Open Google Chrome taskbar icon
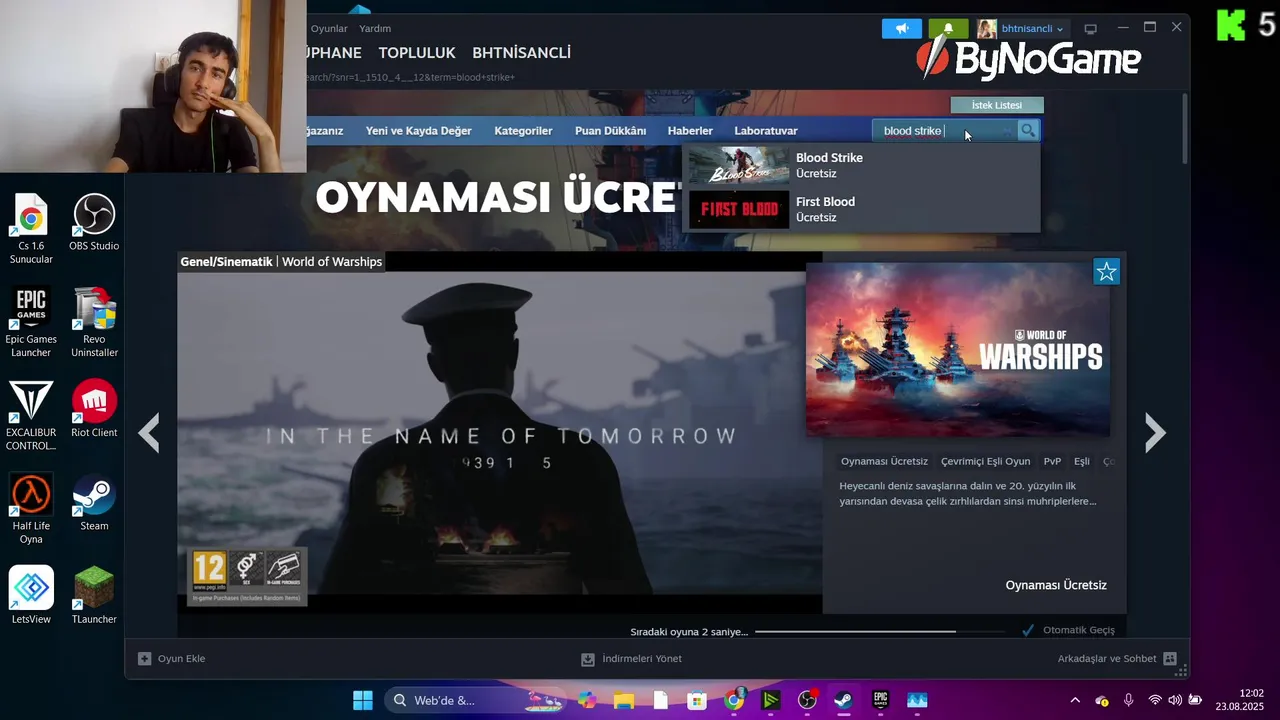The height and width of the screenshot is (720, 1280). [734, 700]
